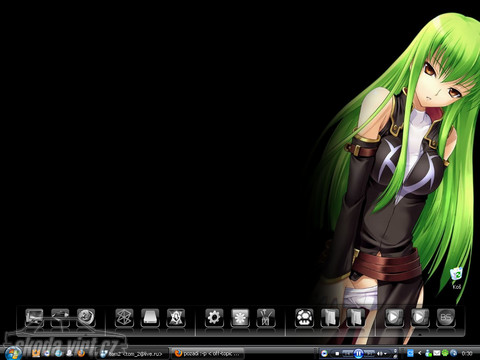
Task: Open the BS dock shortcut
Action: [x=445, y=317]
